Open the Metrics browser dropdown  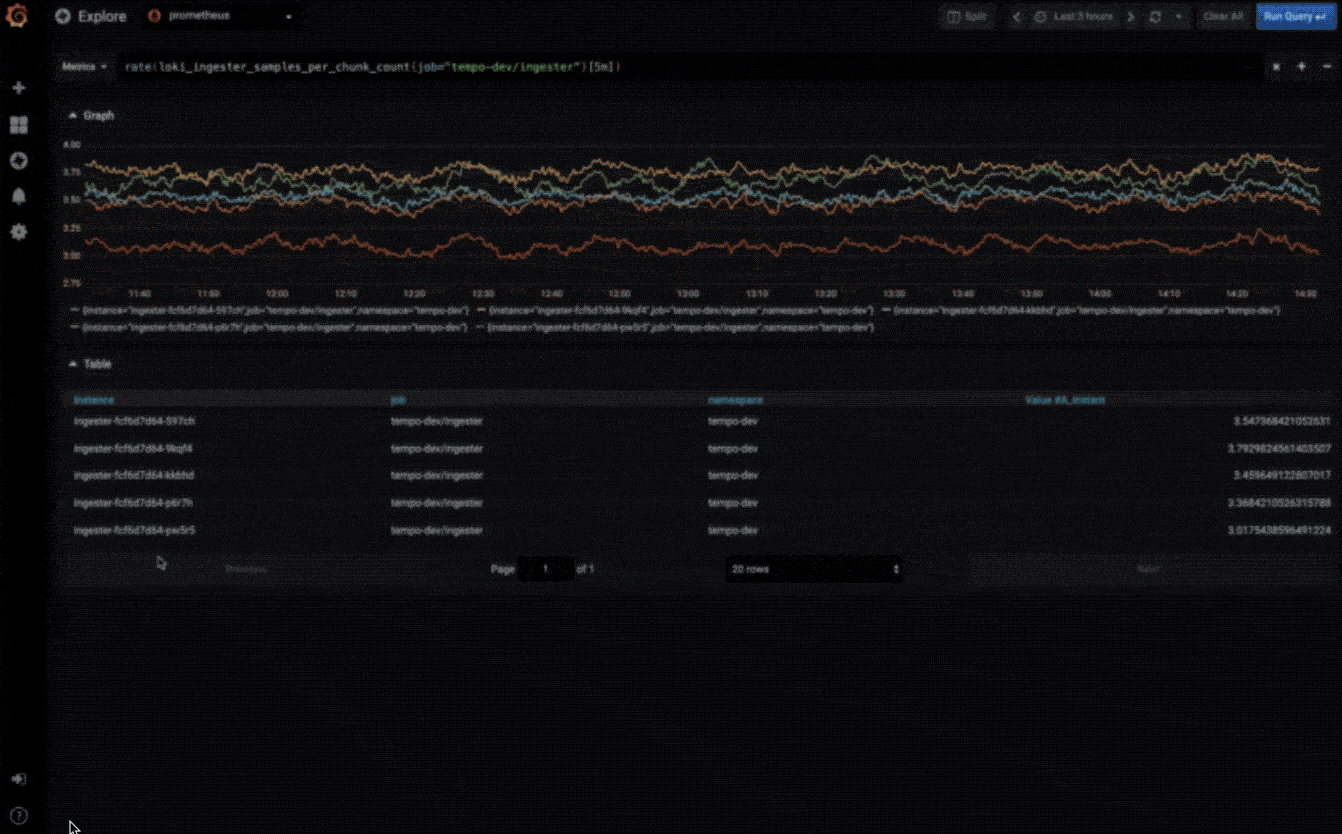pos(85,67)
